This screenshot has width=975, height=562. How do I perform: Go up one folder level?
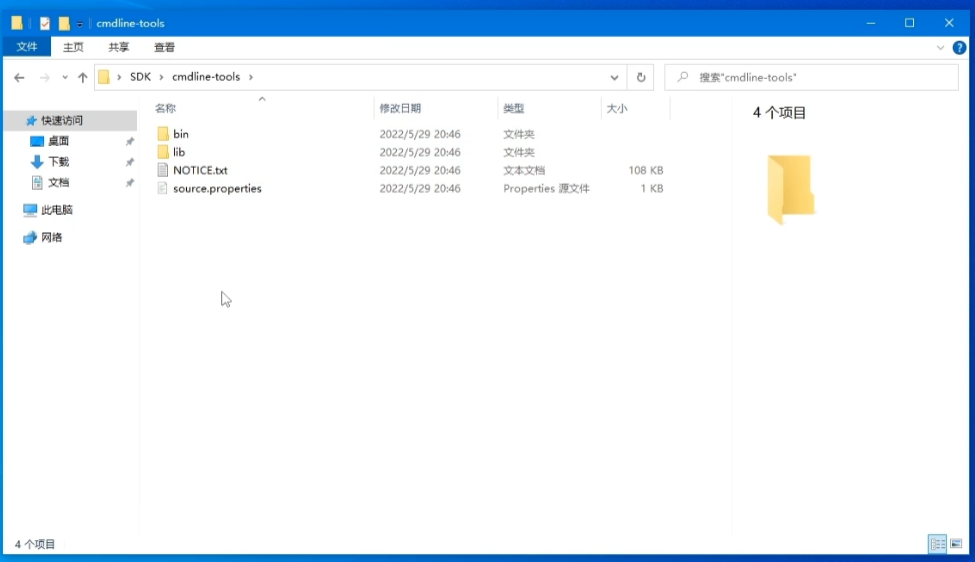pos(83,78)
